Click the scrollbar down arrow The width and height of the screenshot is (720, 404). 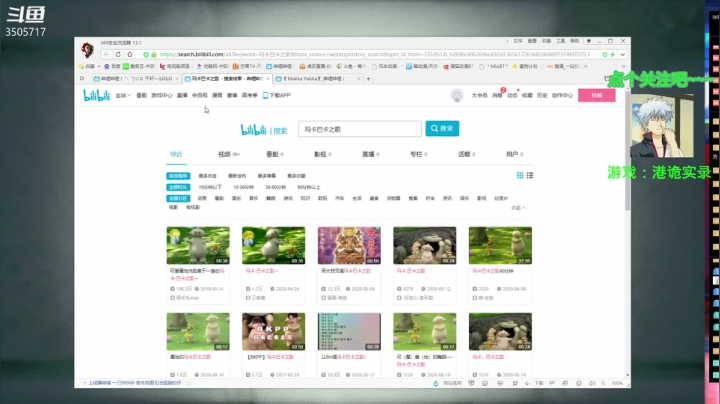click(x=627, y=375)
